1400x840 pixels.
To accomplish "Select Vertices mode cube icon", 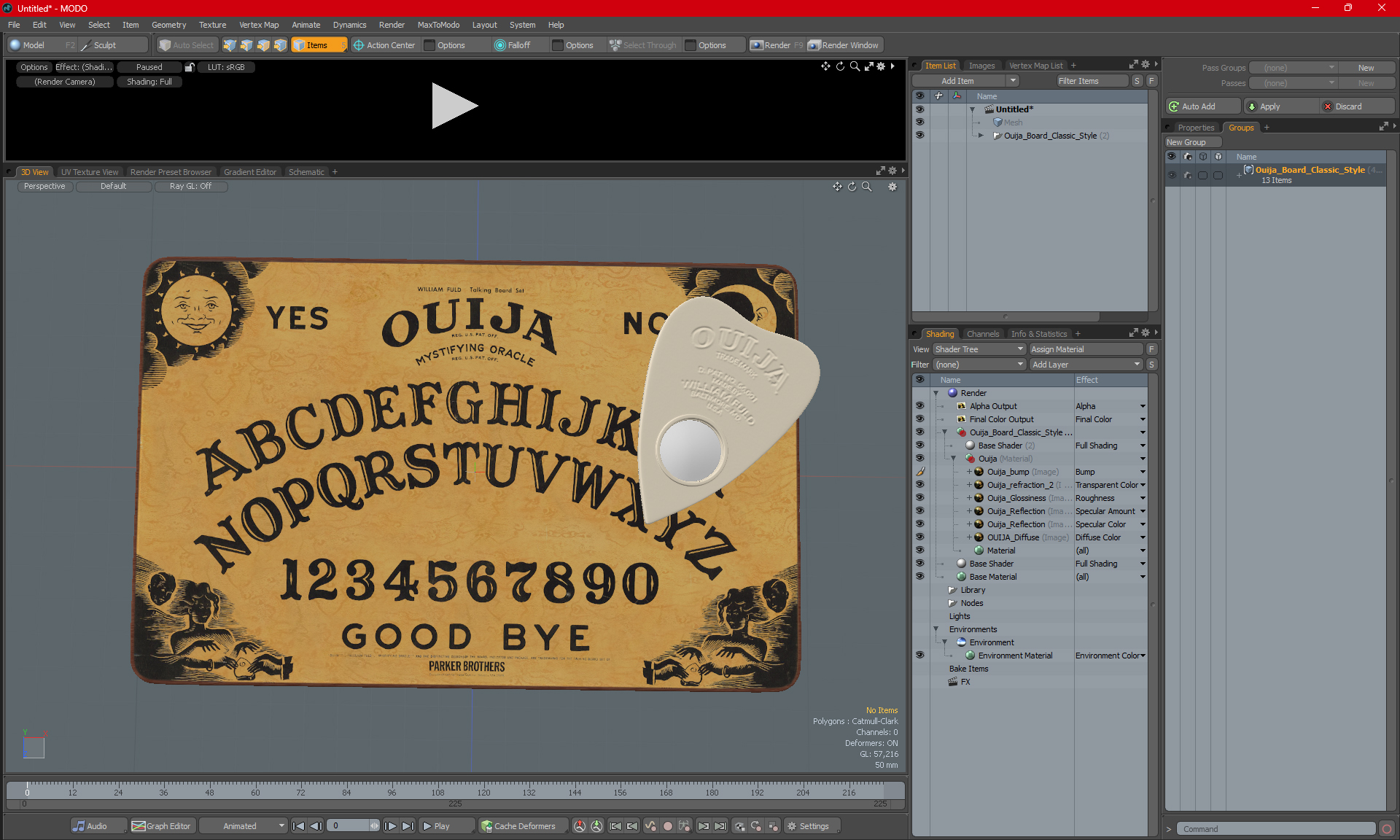I will coord(230,45).
